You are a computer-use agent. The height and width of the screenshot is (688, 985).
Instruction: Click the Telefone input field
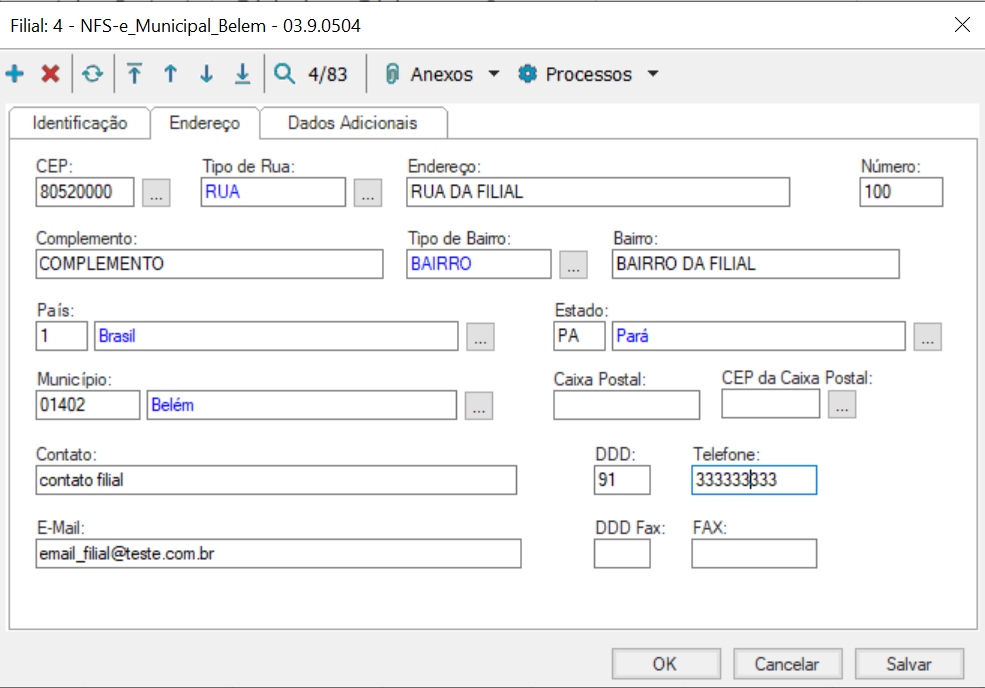pyautogui.click(x=754, y=480)
